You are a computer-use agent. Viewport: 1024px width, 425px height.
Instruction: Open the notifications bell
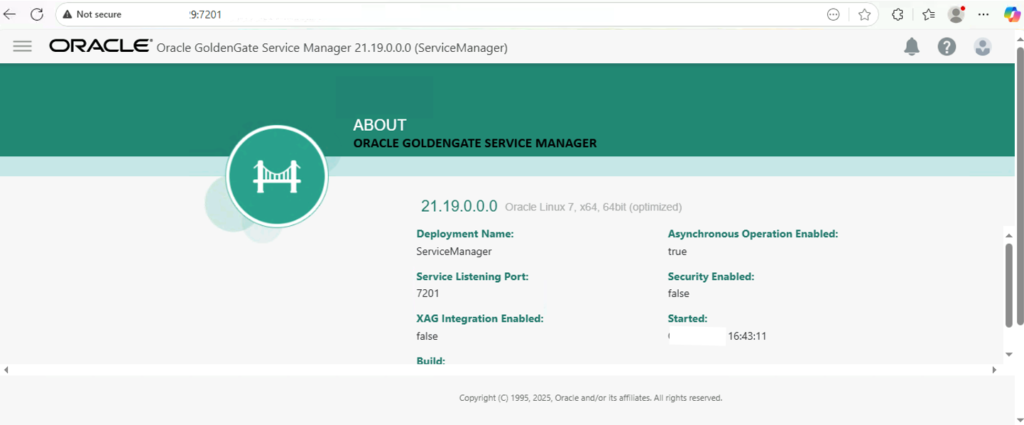tap(912, 46)
